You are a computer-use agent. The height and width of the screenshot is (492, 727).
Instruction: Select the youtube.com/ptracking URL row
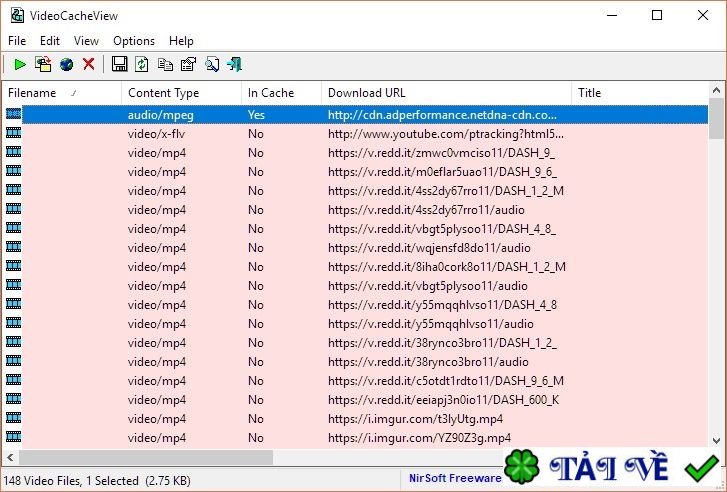coord(446,134)
